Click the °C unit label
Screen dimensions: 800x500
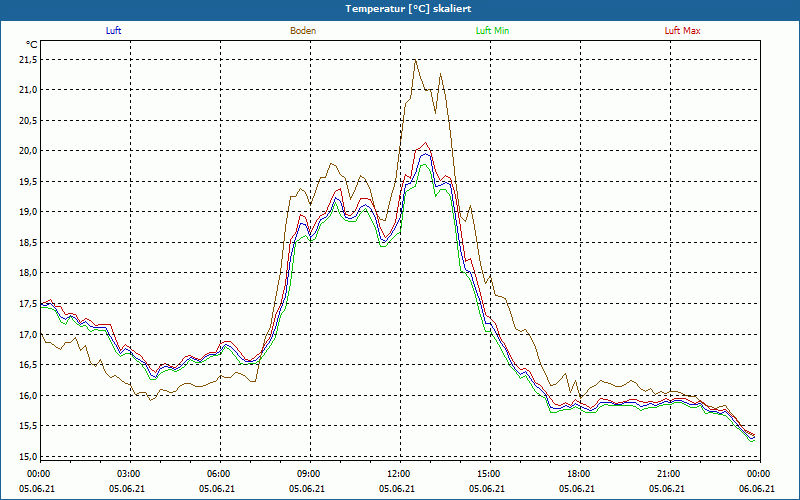pyautogui.click(x=32, y=45)
